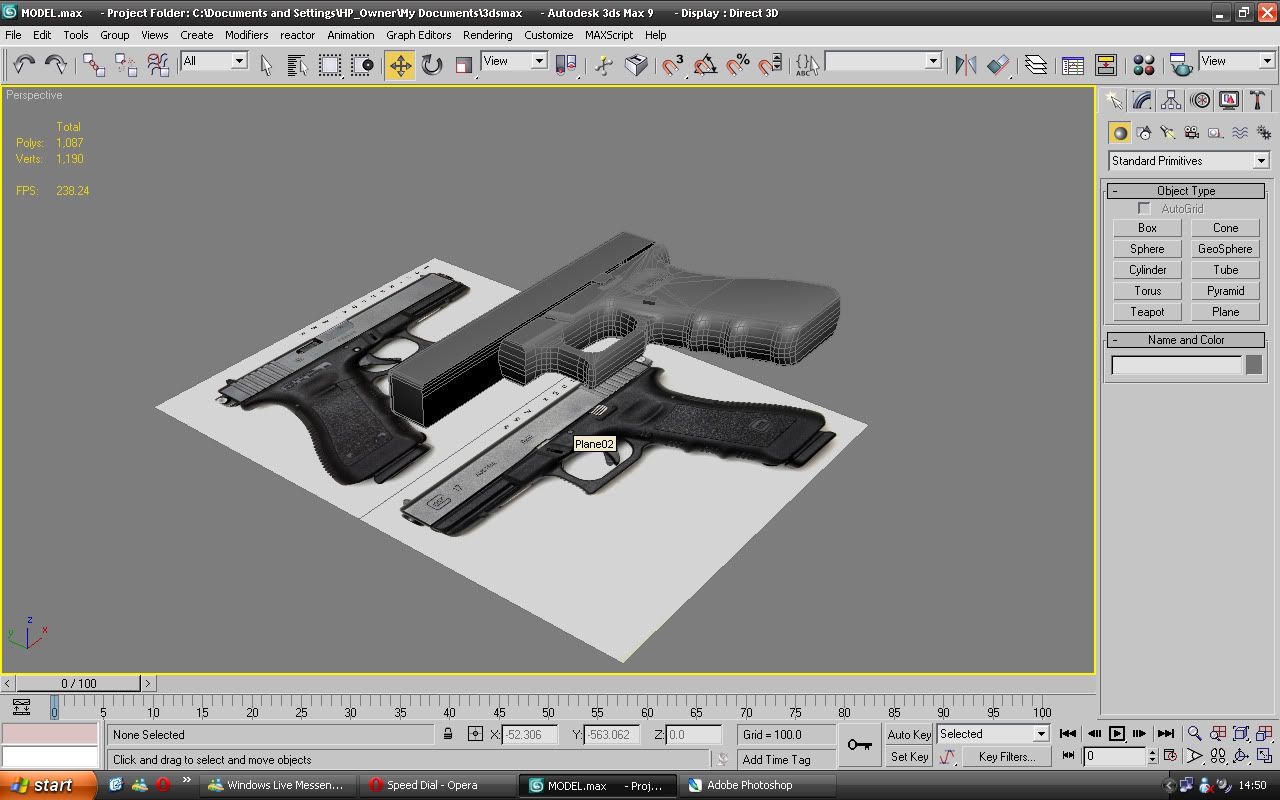1280x800 pixels.
Task: Choose the Bind to Space Warp tool
Action: click(158, 64)
